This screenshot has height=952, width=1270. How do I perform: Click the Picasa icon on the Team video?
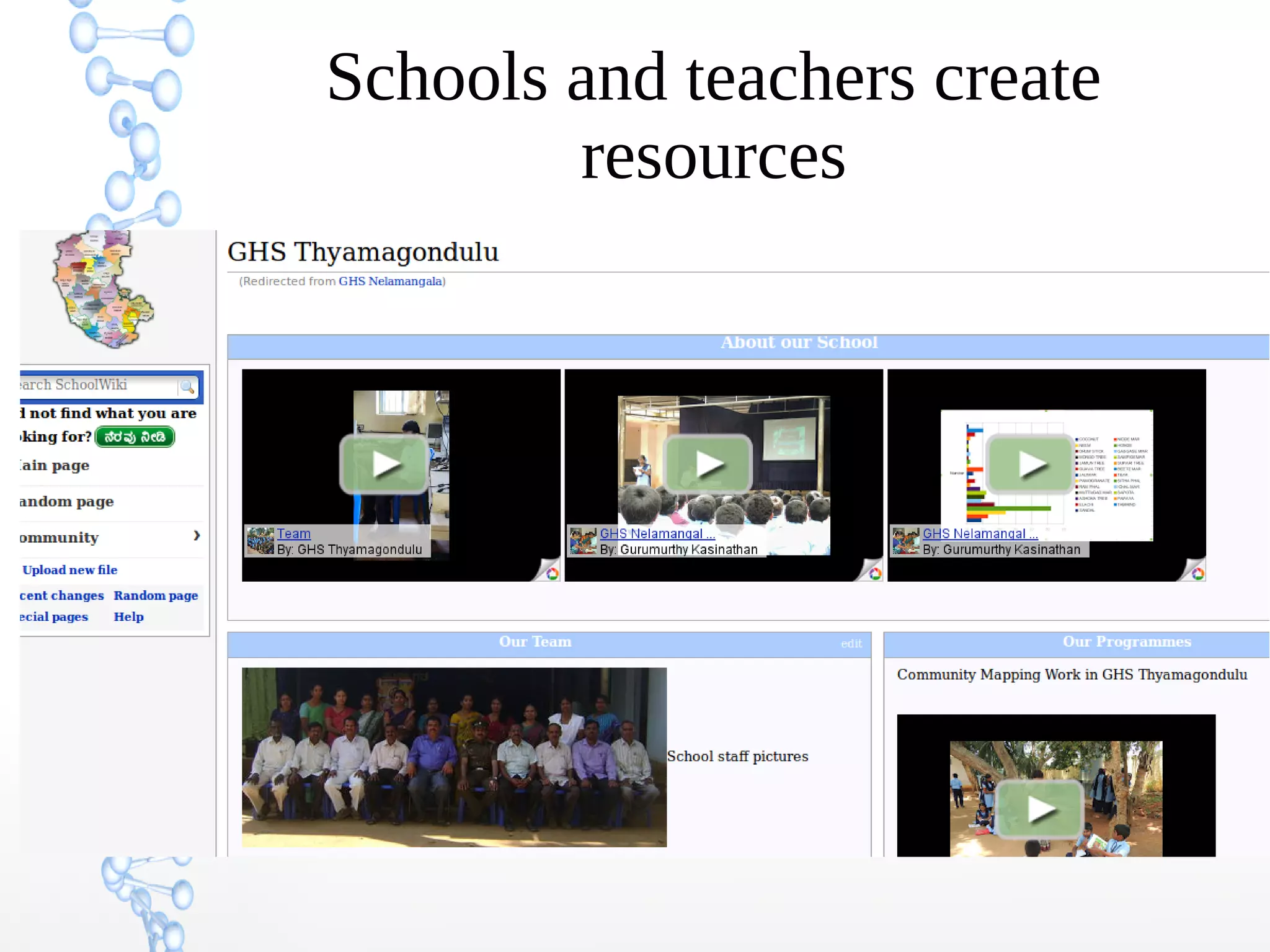coord(552,574)
